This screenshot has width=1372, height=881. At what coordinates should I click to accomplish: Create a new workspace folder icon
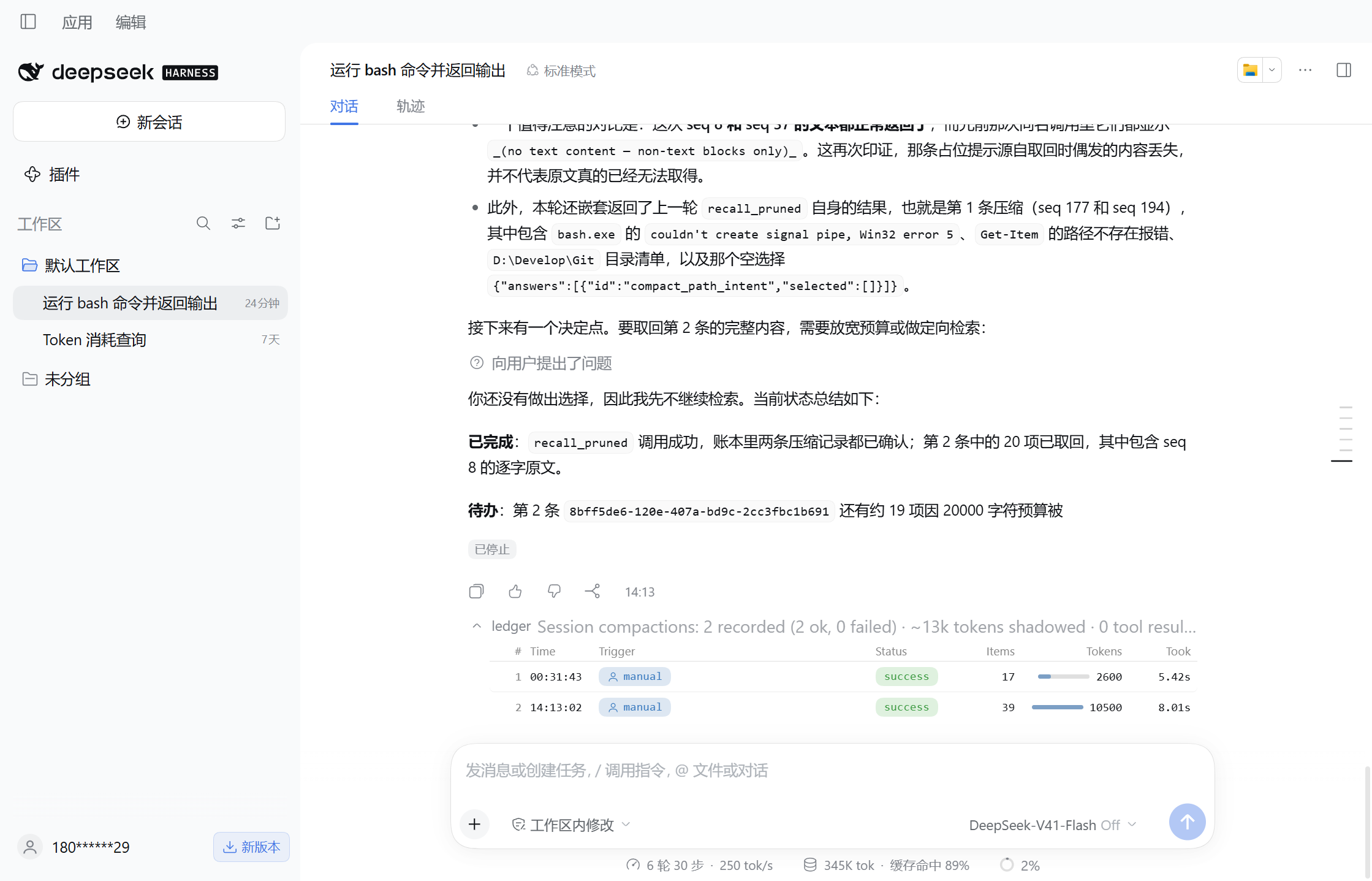[273, 223]
